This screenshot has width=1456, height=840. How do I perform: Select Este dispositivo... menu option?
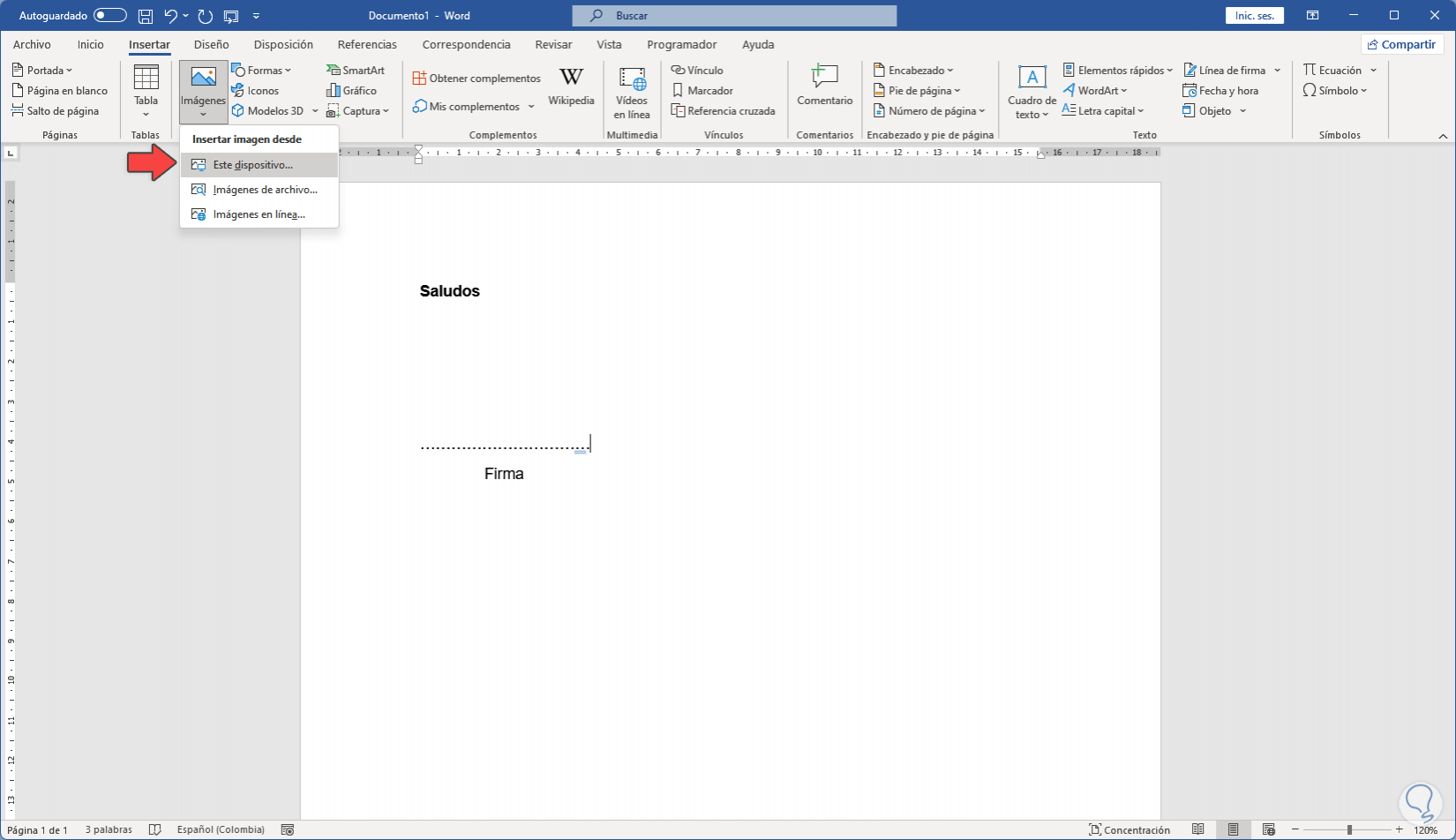pyautogui.click(x=259, y=165)
